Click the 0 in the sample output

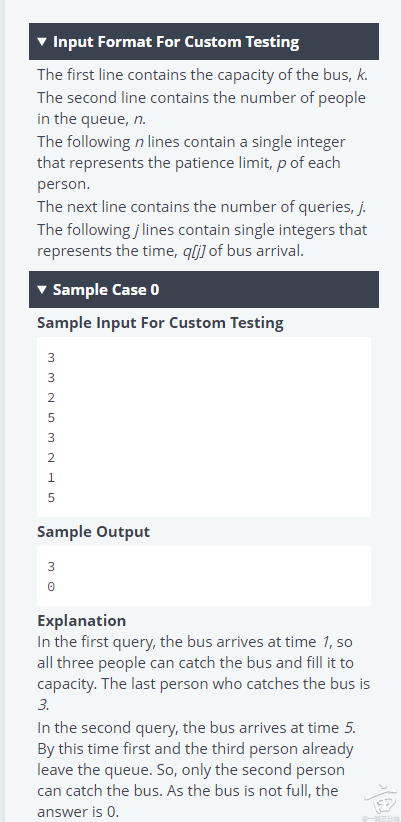coord(51,587)
